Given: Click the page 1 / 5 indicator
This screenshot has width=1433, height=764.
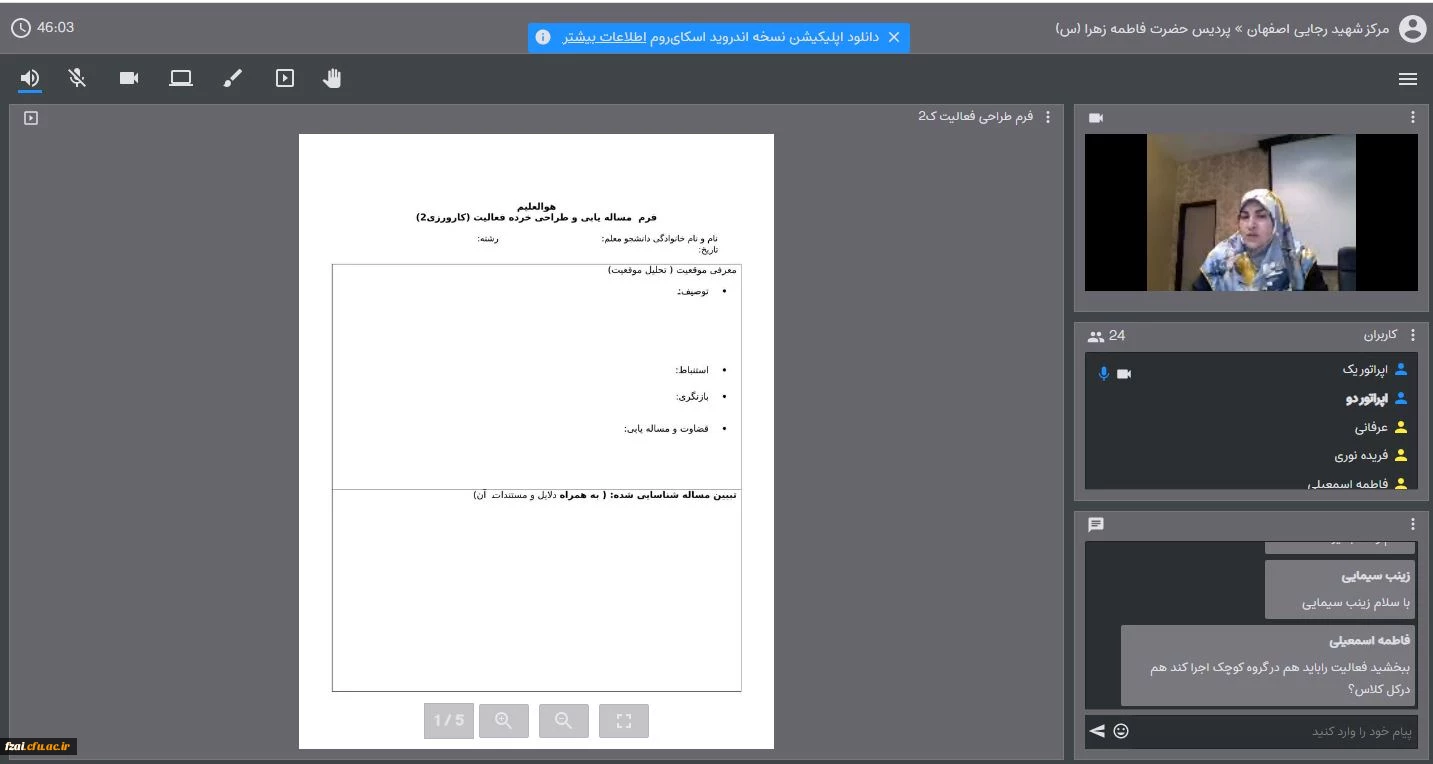Looking at the screenshot, I should tap(448, 721).
